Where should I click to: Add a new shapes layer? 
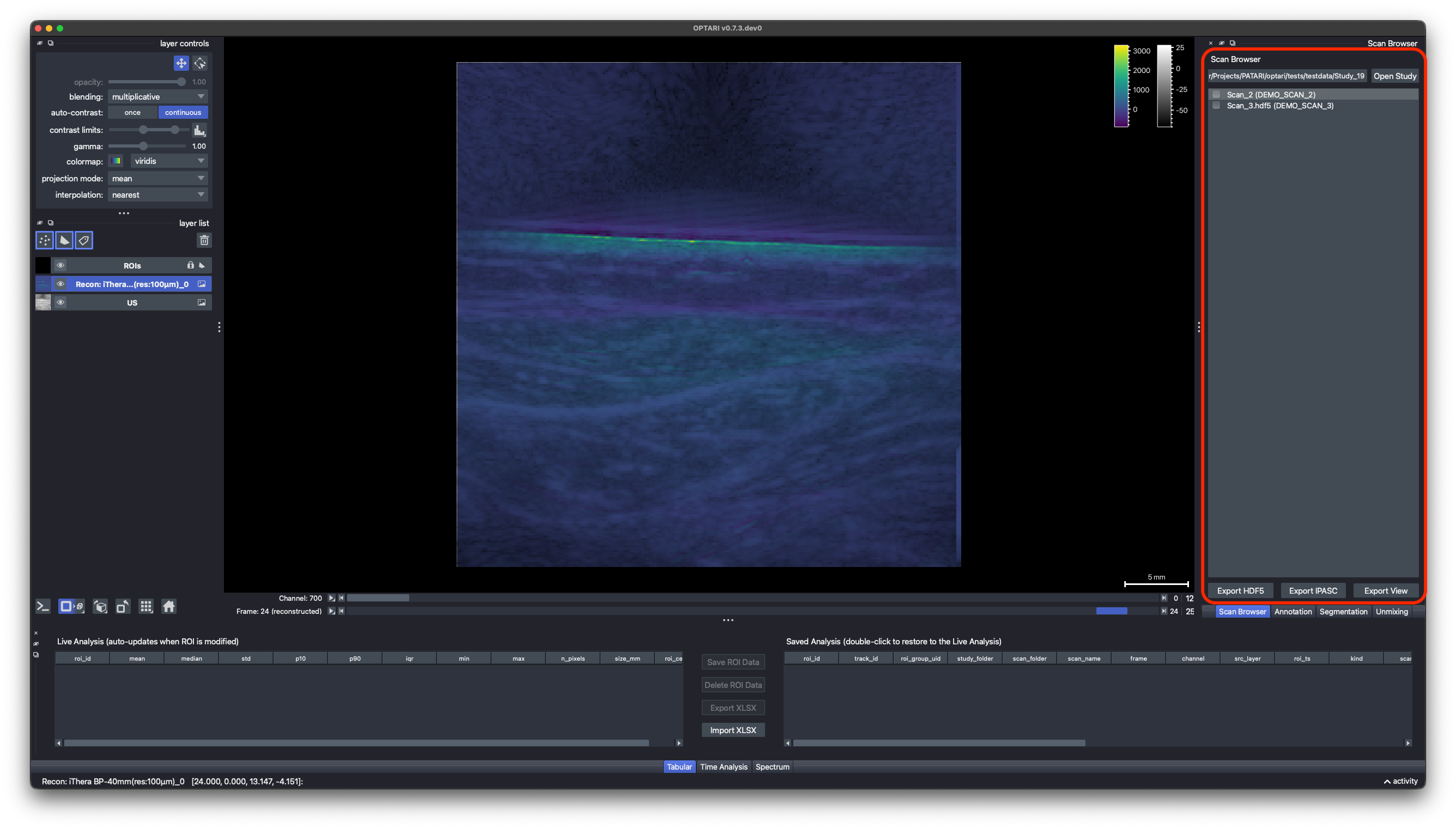tap(64, 240)
